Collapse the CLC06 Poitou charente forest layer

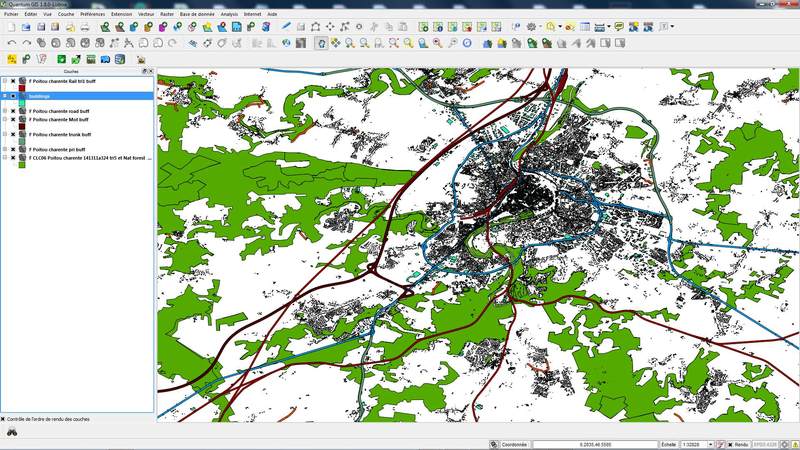point(5,157)
